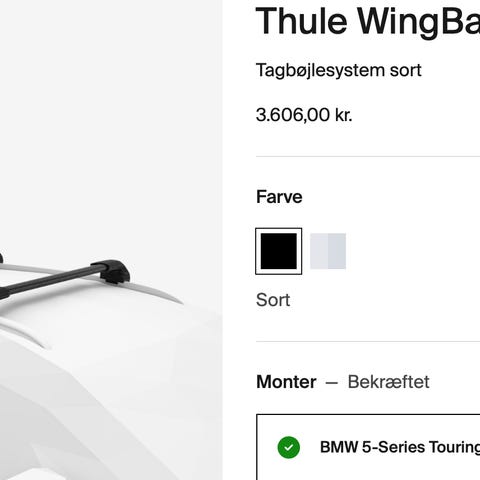Click the Thule WingBar product title

(x=368, y=21)
